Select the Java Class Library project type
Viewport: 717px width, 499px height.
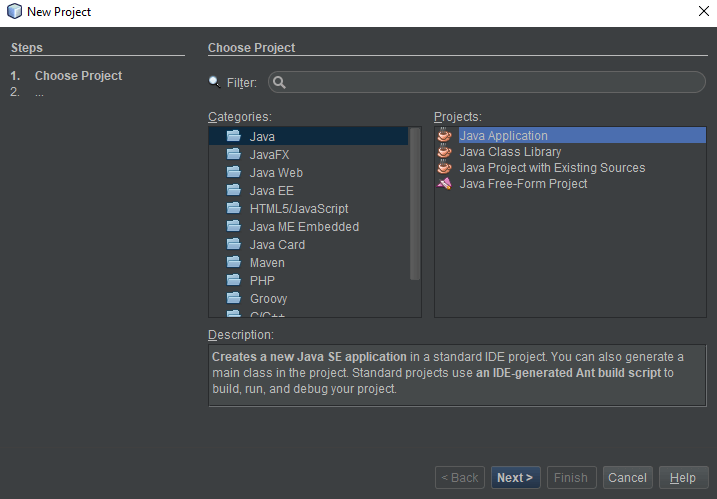(x=570, y=151)
